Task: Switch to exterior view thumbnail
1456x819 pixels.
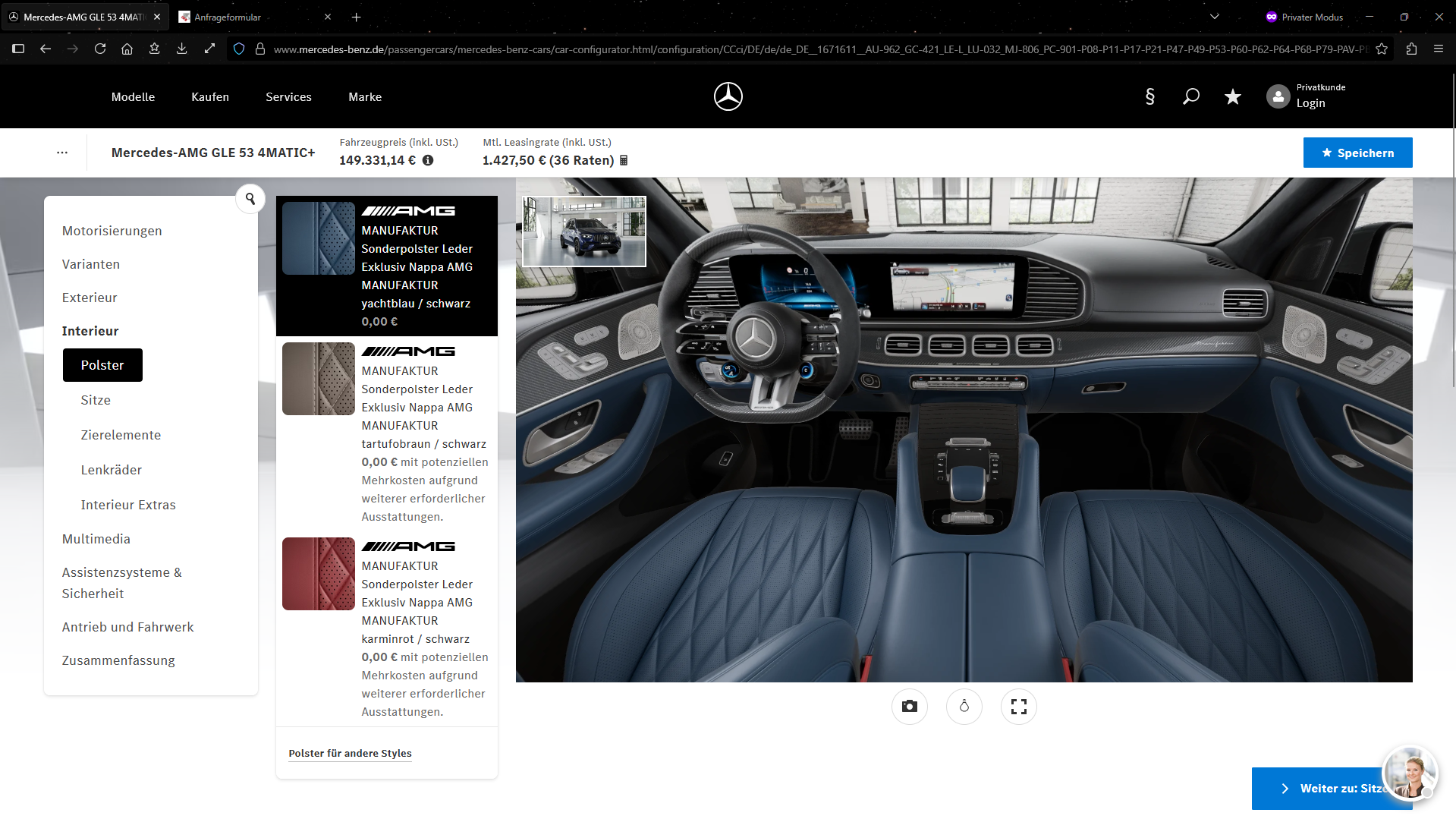Action: point(584,232)
